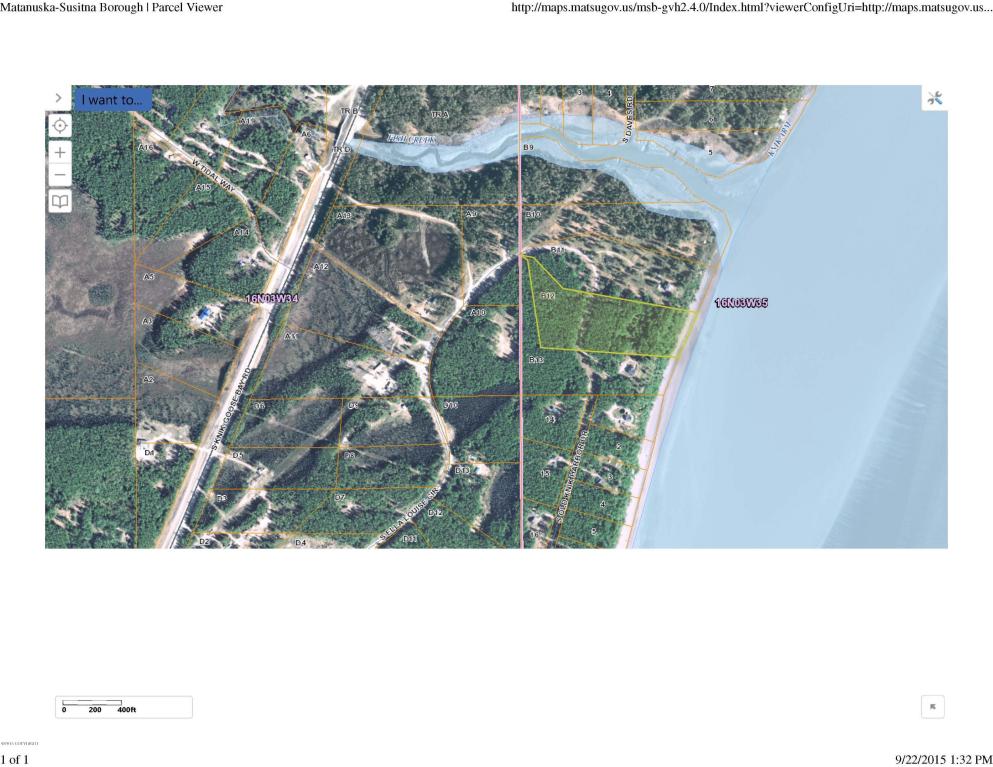This screenshot has height=767, width=993.
Task: Click the page header title 'Matanuska-Susitna Borough | Parcel Viewer'
Action: [x=111, y=8]
